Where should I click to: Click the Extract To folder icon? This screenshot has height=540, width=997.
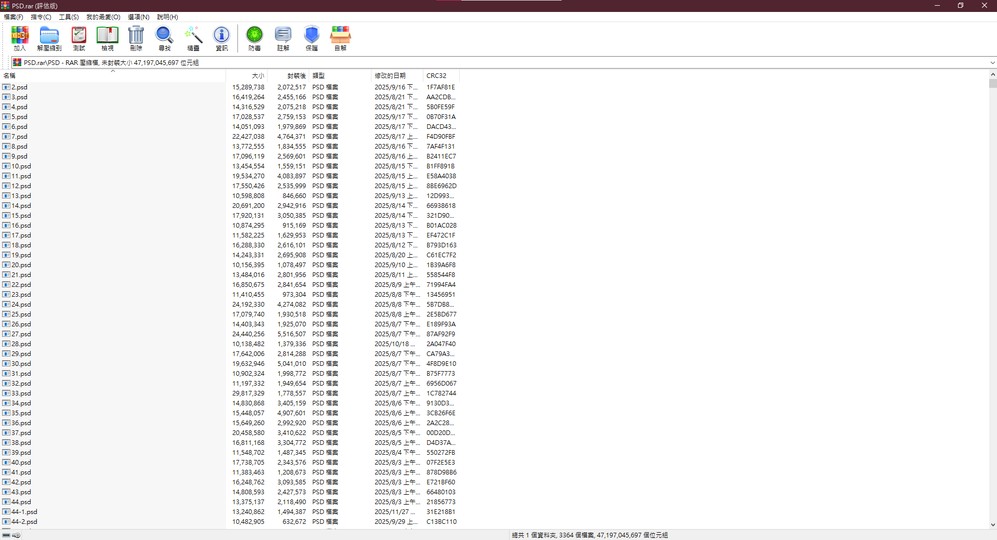49,34
